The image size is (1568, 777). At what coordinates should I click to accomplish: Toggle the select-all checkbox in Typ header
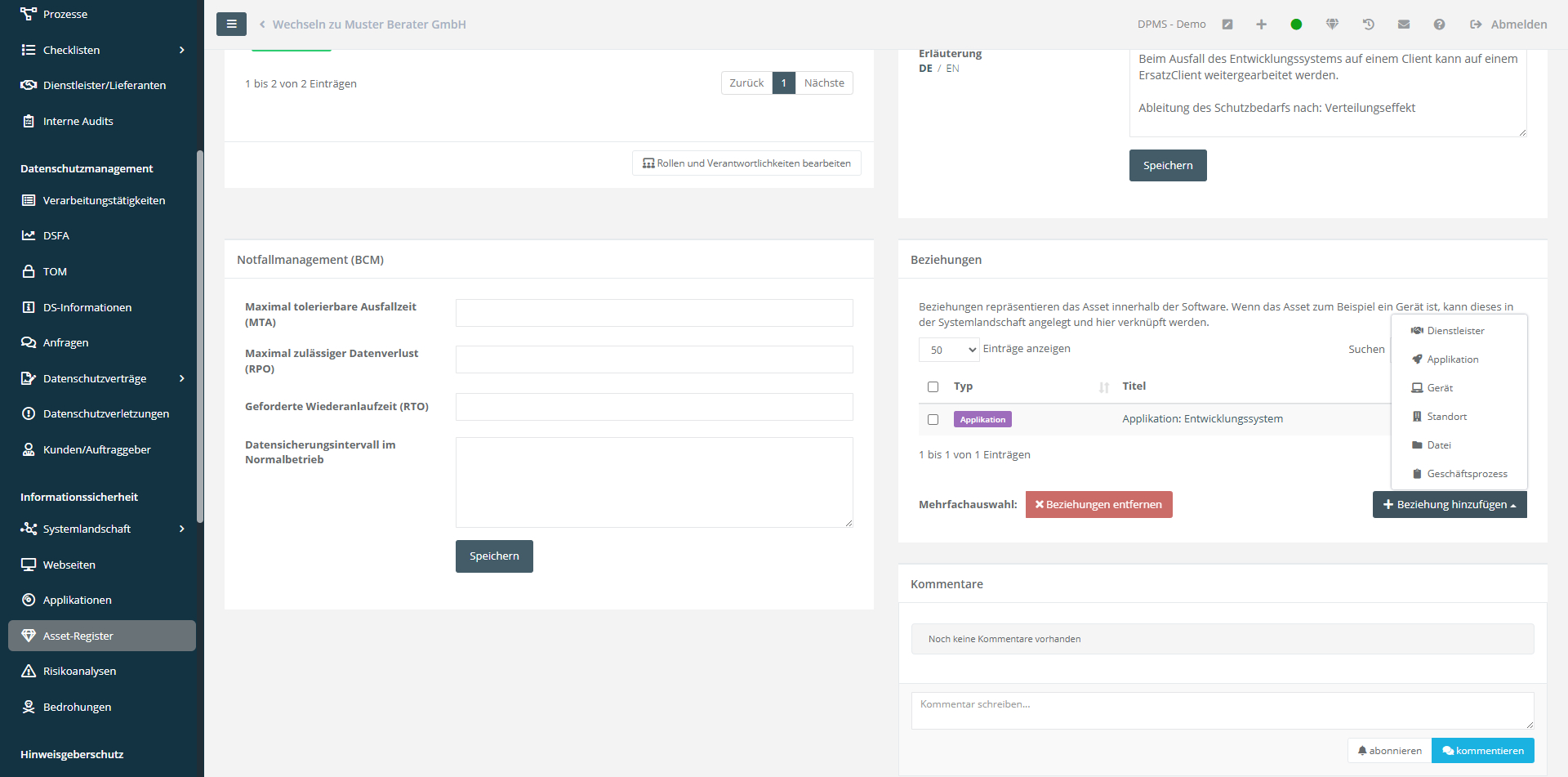933,386
